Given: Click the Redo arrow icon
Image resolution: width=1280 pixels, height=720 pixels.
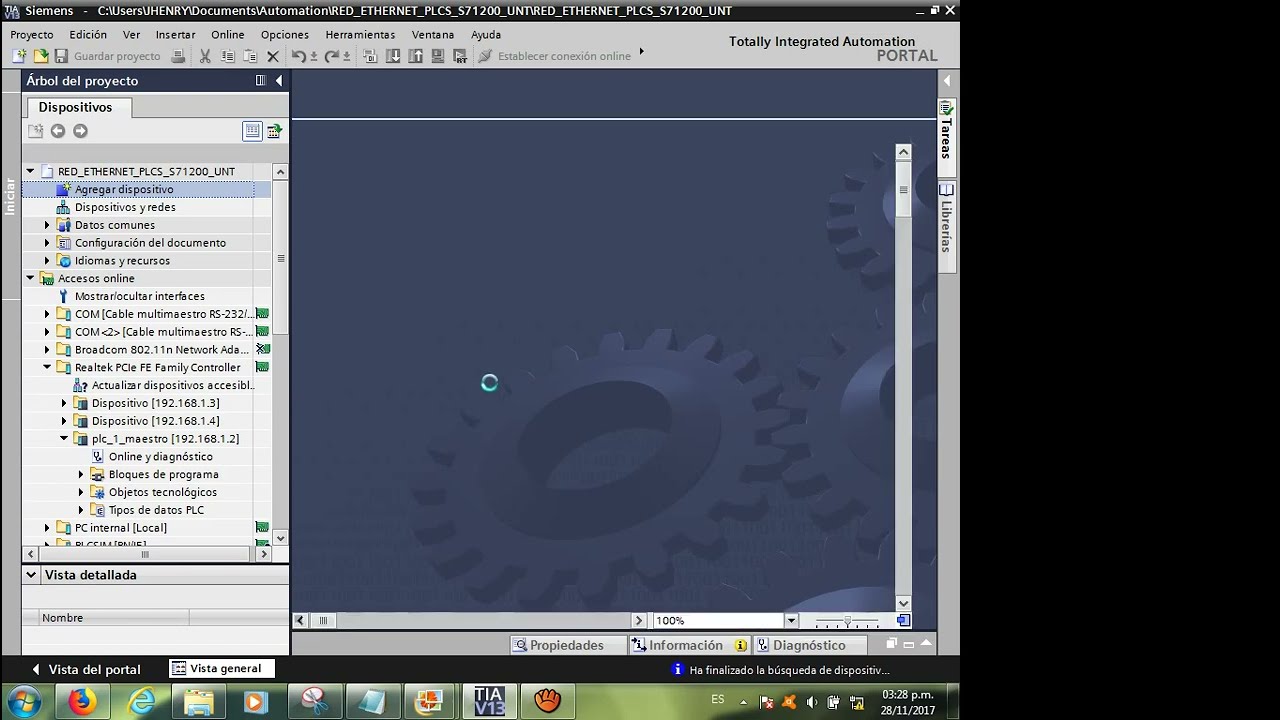Looking at the screenshot, I should click(x=332, y=56).
